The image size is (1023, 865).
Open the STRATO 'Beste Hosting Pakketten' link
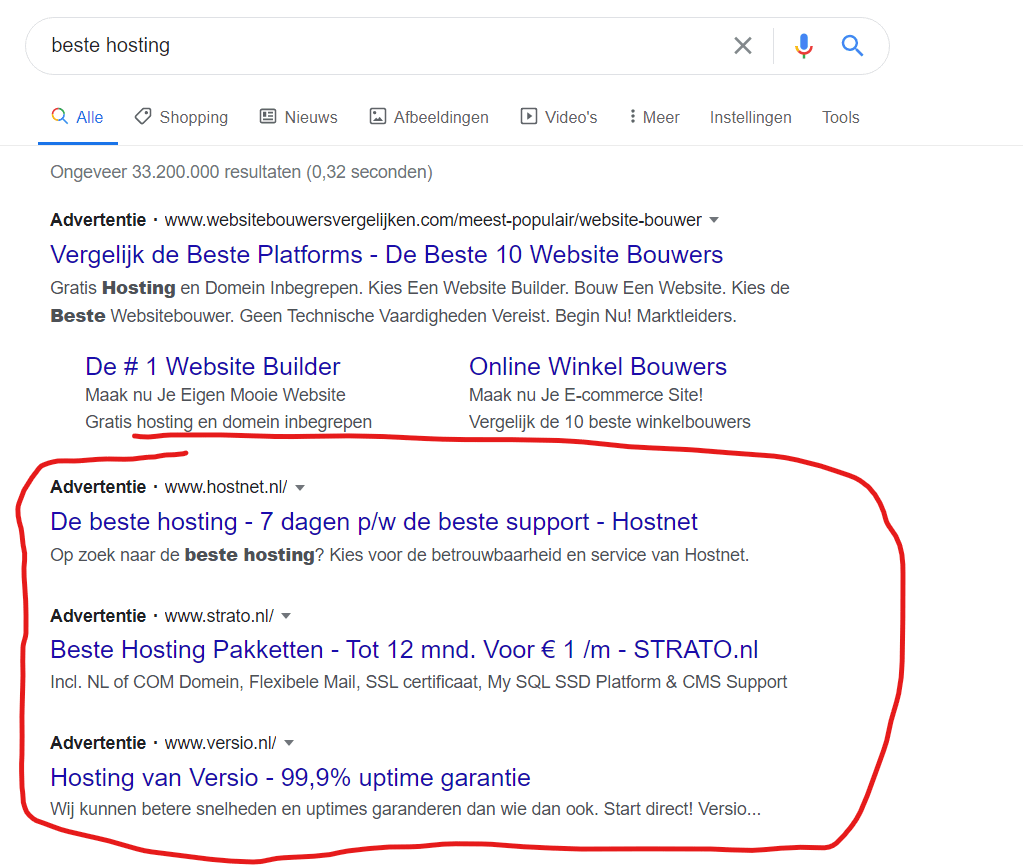click(404, 650)
